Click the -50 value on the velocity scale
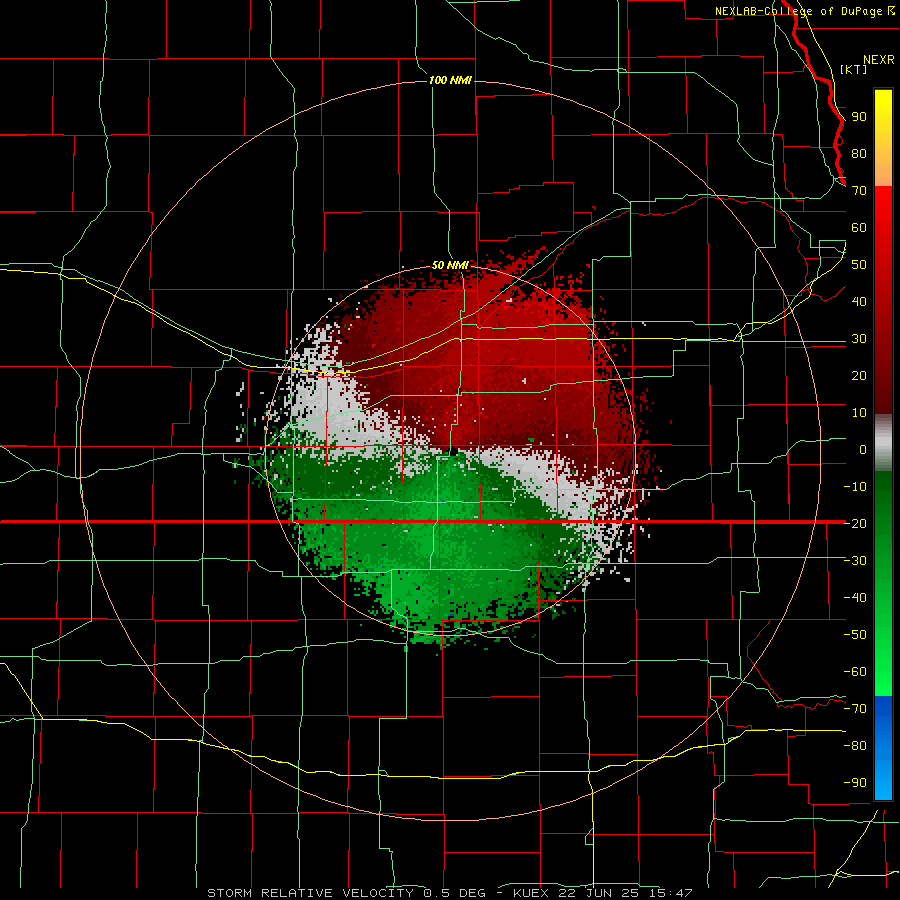 (855, 635)
